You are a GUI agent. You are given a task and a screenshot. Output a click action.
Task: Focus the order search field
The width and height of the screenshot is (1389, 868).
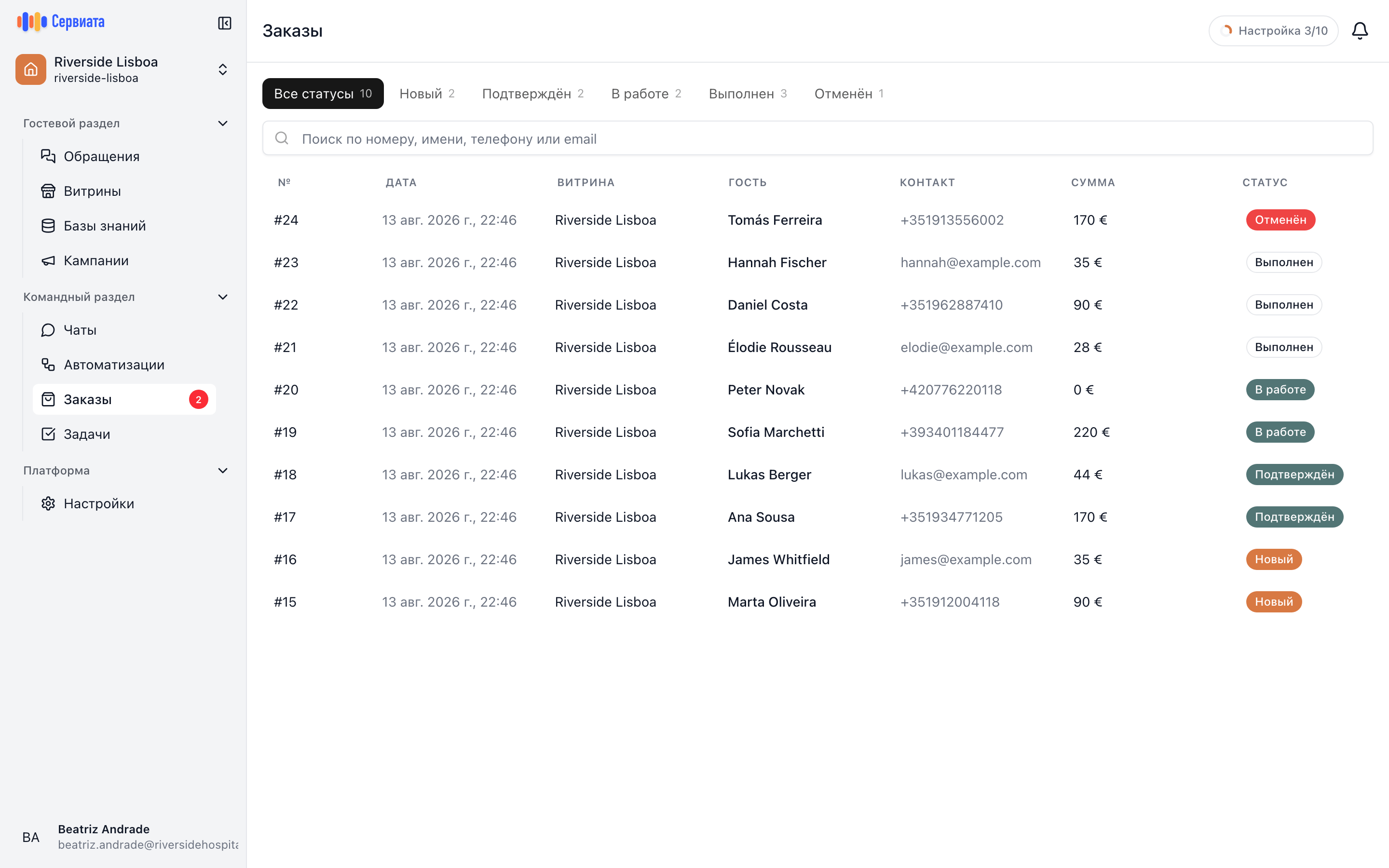[817, 138]
